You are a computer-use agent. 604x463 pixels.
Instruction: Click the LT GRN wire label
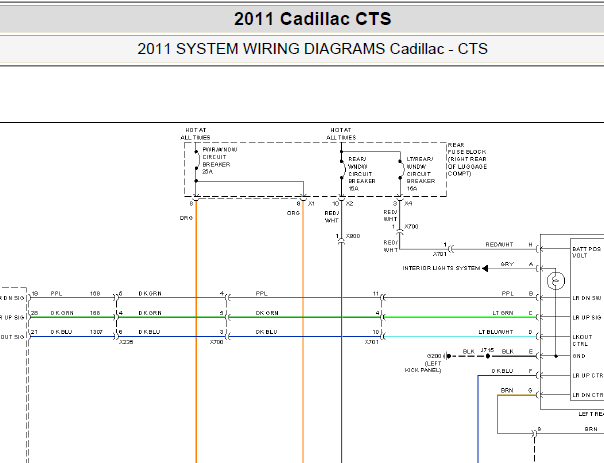point(503,313)
